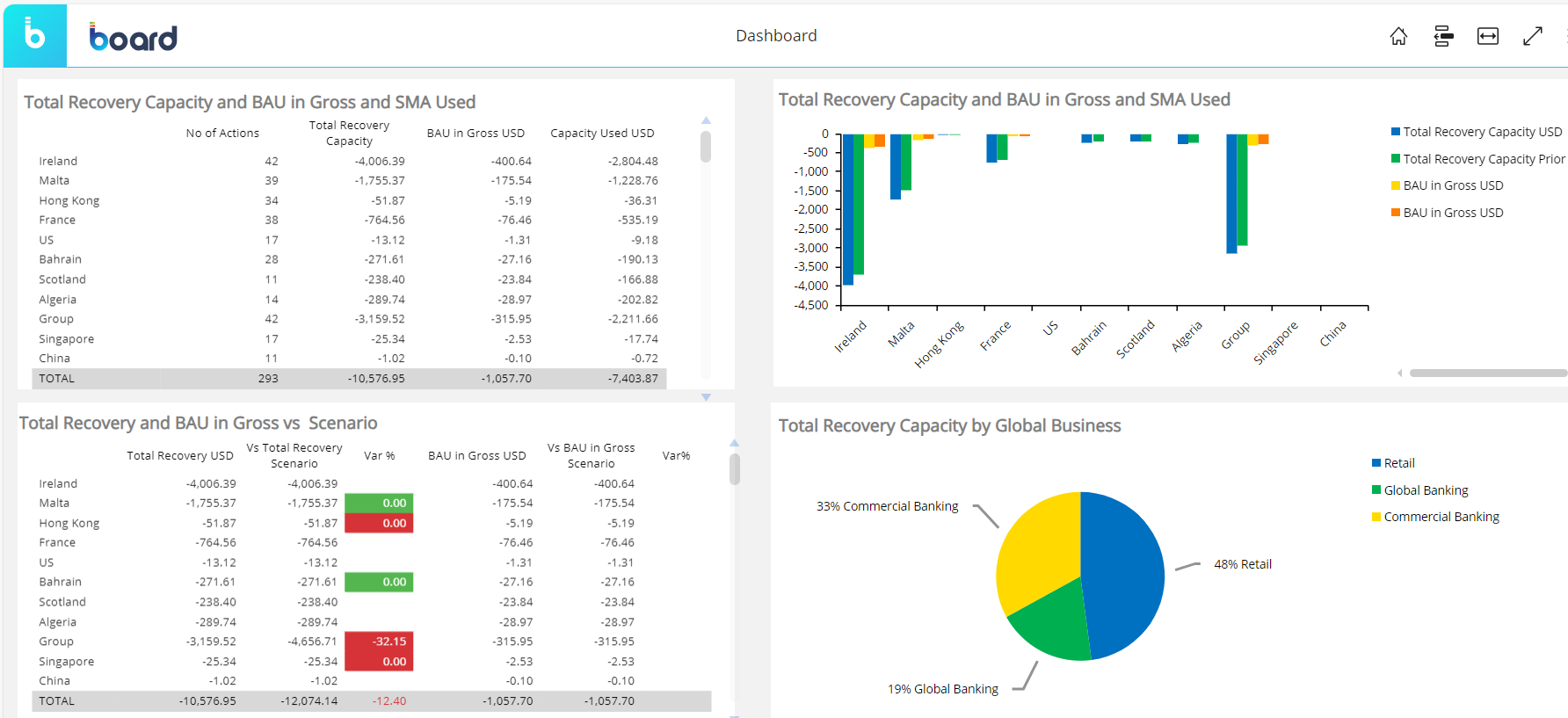Screen dimensions: 1568x718
Task: Click the full-screen expand arrow icon
Action: coord(1533,36)
